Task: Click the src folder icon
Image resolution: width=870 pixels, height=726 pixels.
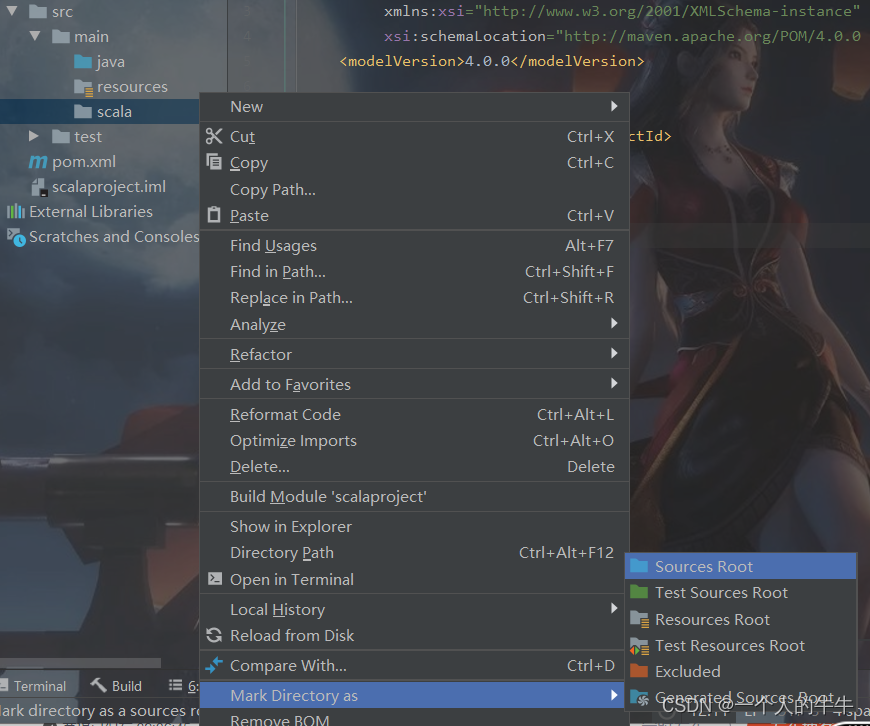Action: tap(38, 12)
